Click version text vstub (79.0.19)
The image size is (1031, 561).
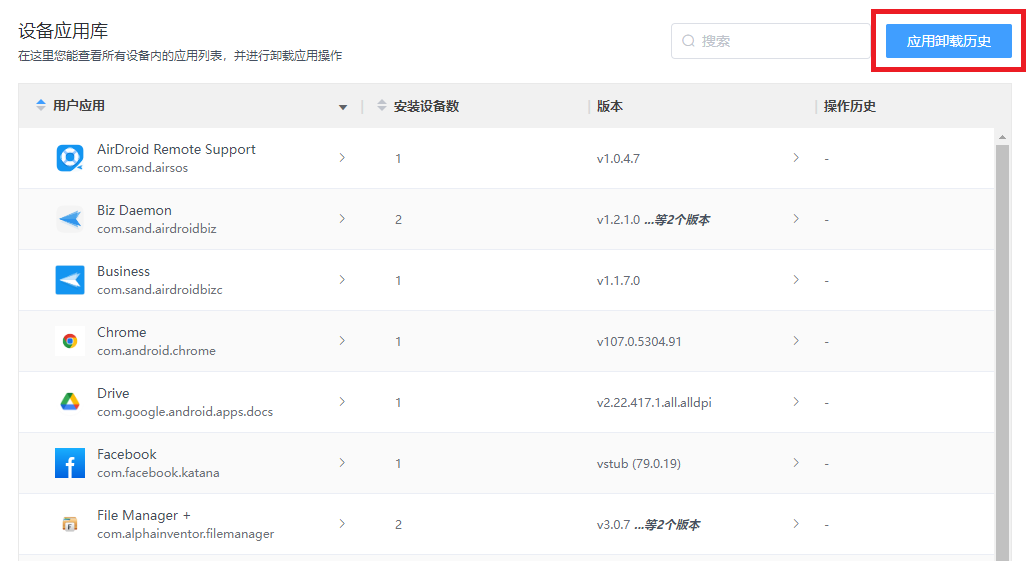(x=638, y=464)
